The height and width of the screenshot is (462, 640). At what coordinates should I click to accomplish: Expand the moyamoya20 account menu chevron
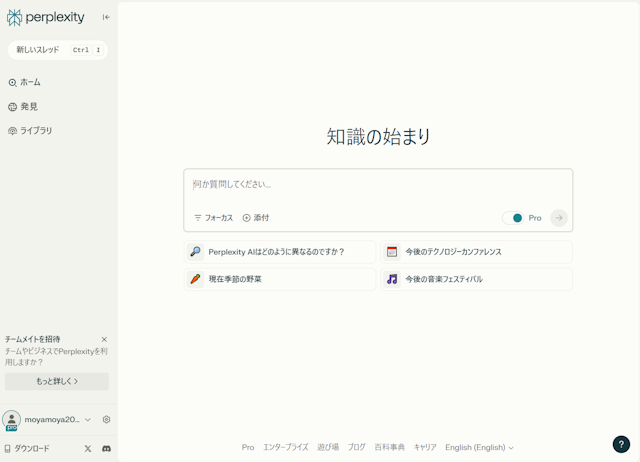coord(88,420)
